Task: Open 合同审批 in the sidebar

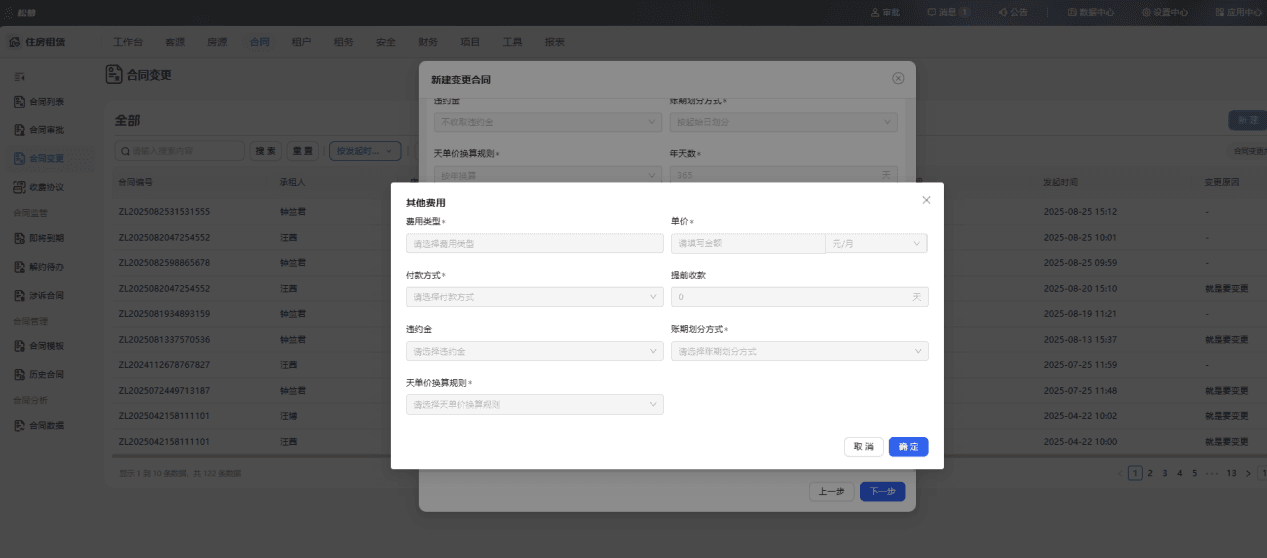Action: pyautogui.click(x=40, y=130)
